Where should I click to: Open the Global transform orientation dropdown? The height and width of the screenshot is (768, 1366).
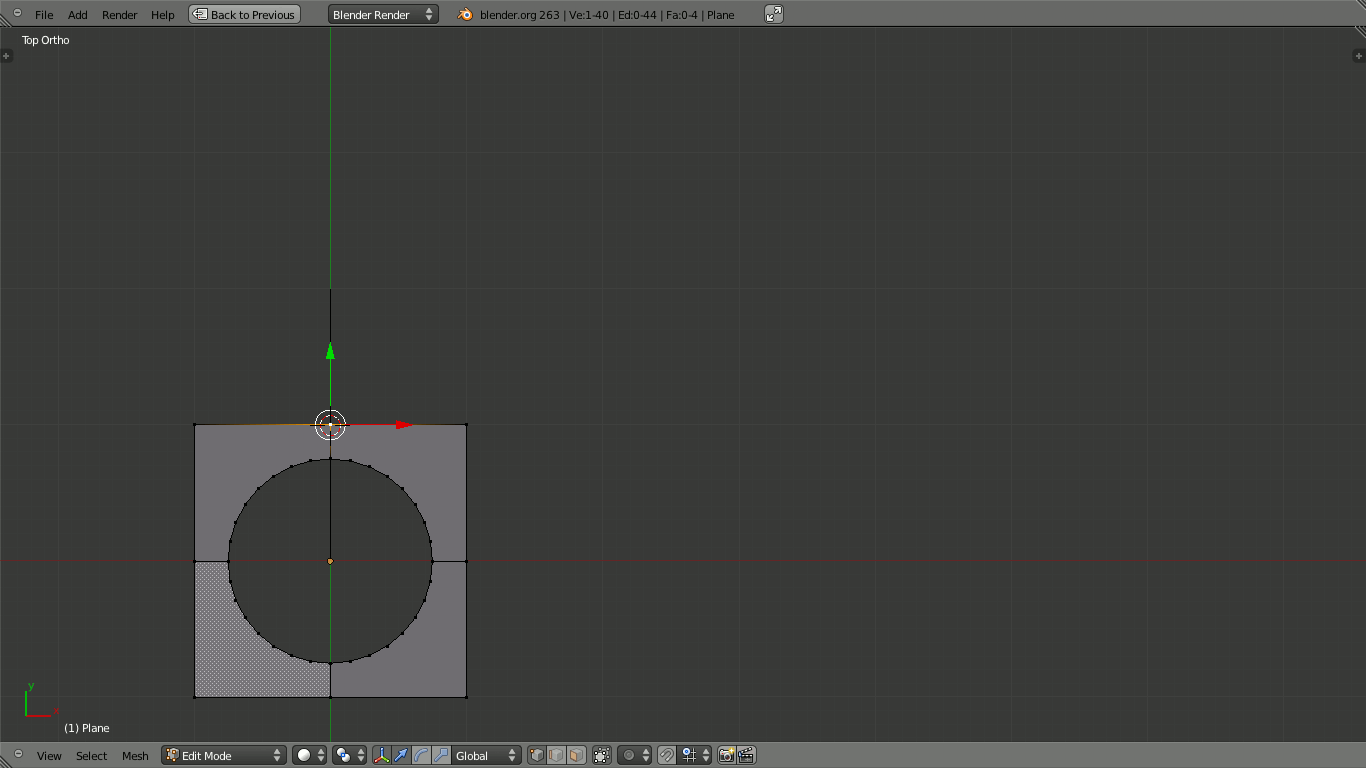483,755
